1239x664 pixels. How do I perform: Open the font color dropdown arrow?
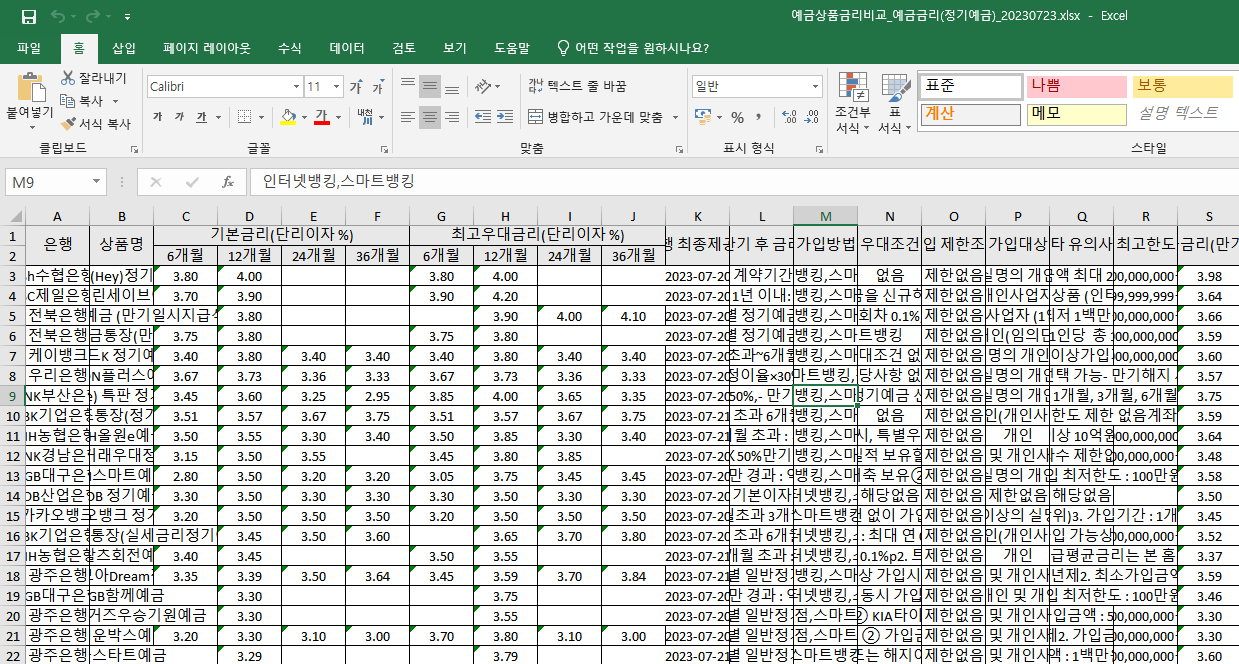[337, 117]
